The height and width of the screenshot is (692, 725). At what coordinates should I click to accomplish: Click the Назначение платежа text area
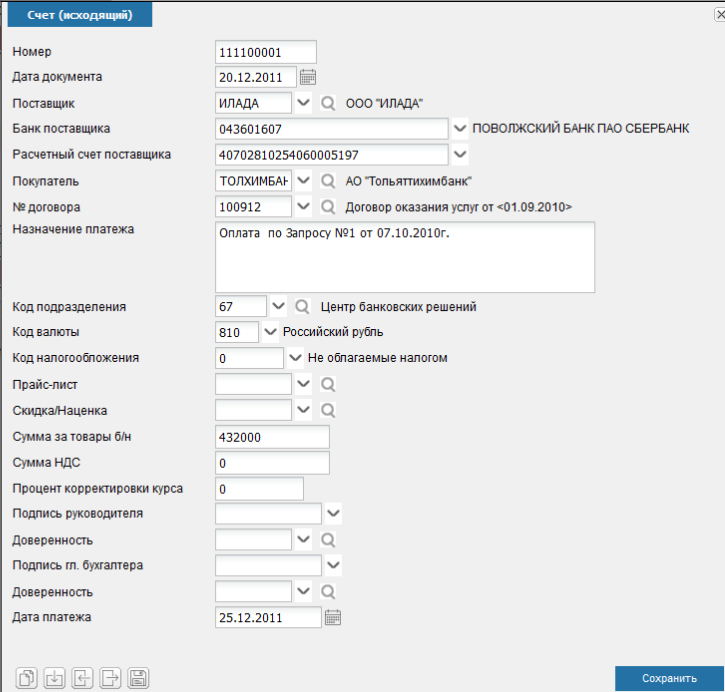(405, 257)
